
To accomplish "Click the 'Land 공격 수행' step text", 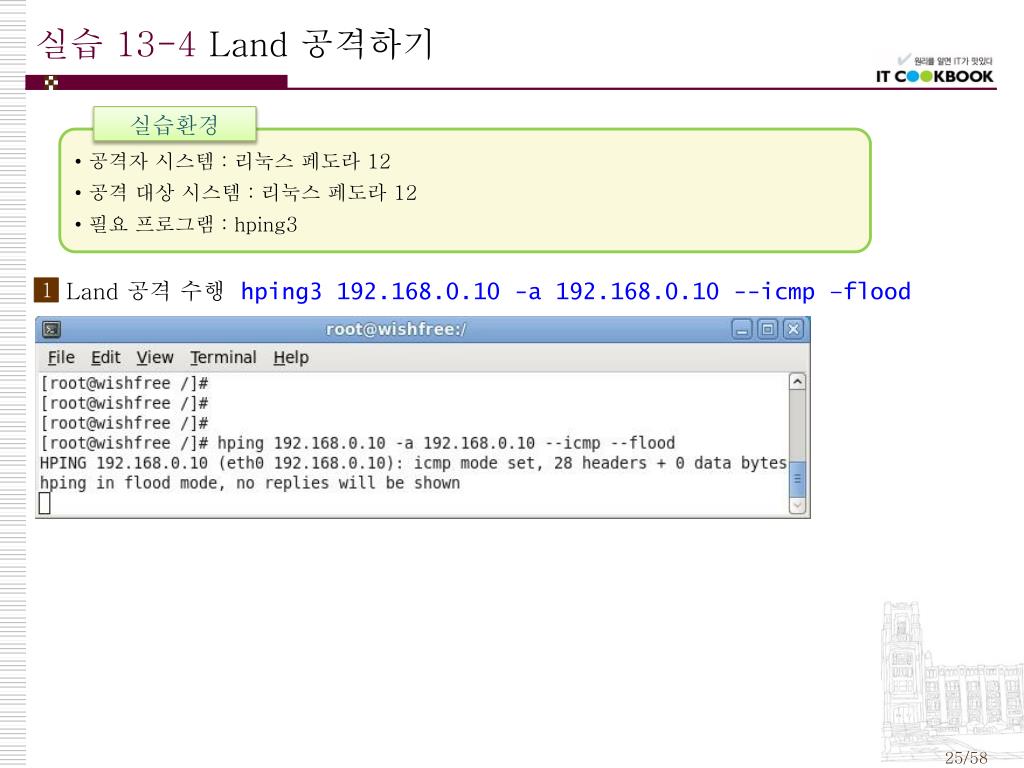I will pyautogui.click(x=144, y=291).
